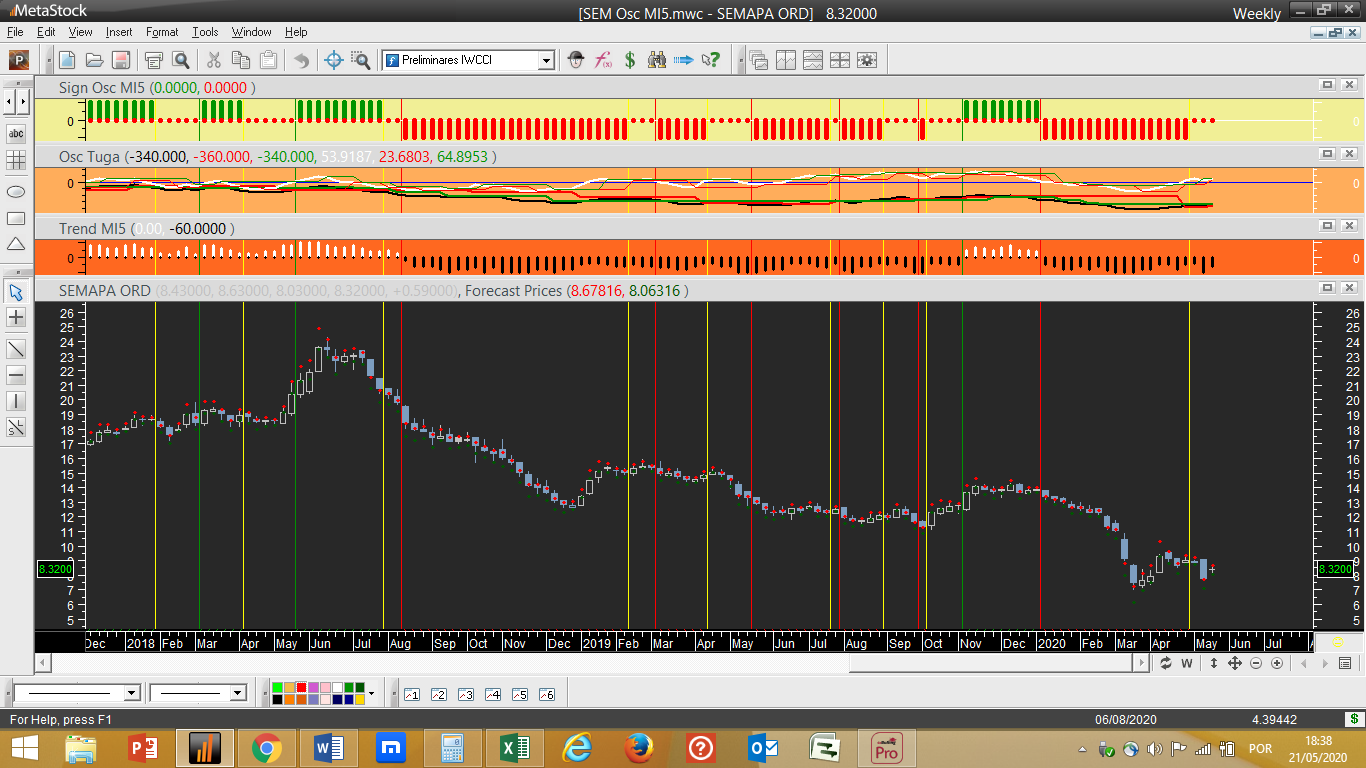Open The Explorer binoculars icon

[x=657, y=60]
